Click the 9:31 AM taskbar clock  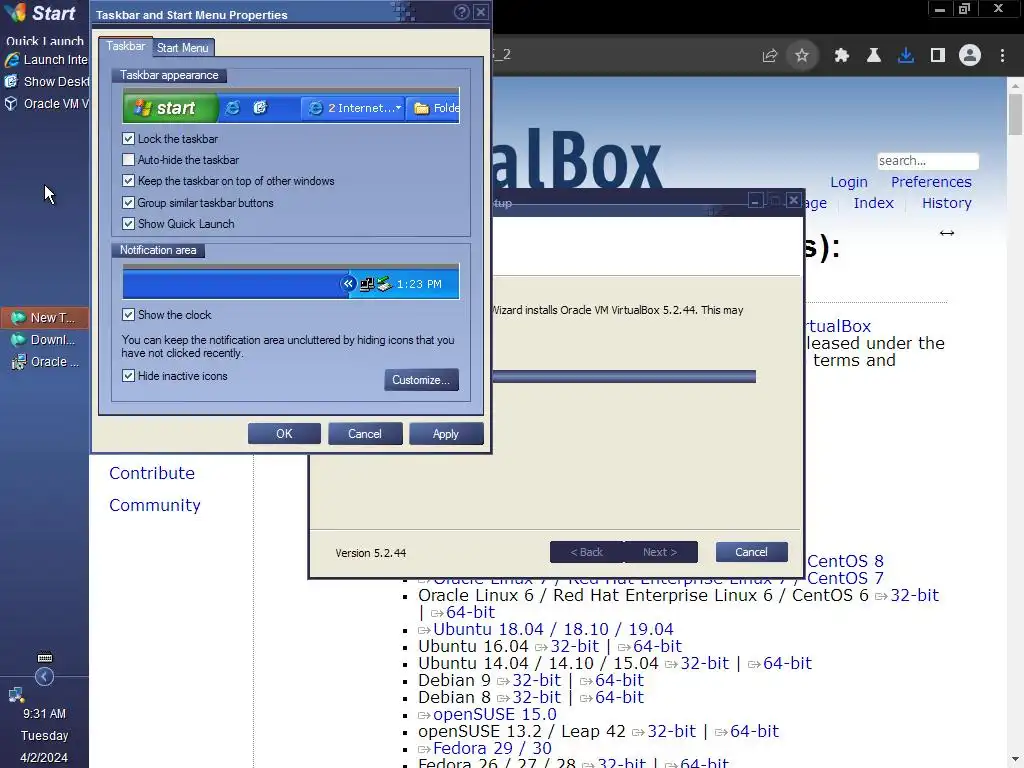pyautogui.click(x=44, y=714)
